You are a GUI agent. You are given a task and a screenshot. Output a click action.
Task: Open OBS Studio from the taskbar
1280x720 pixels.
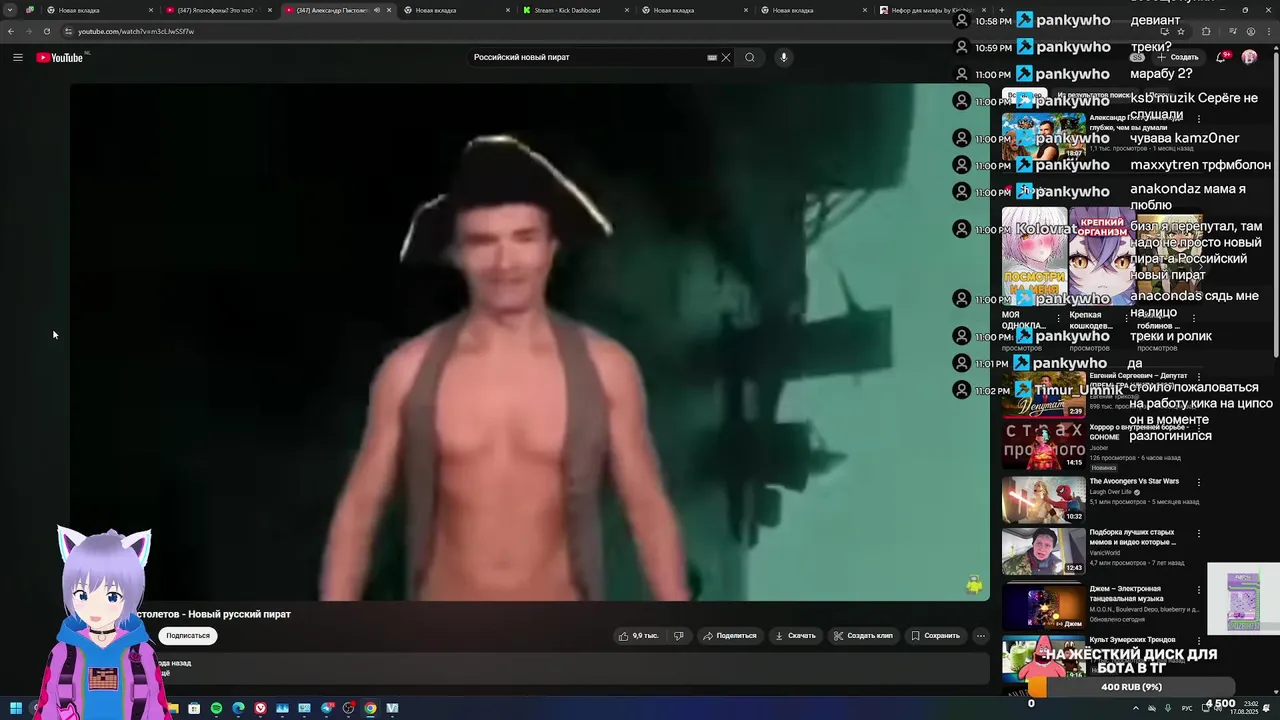[x=348, y=708]
